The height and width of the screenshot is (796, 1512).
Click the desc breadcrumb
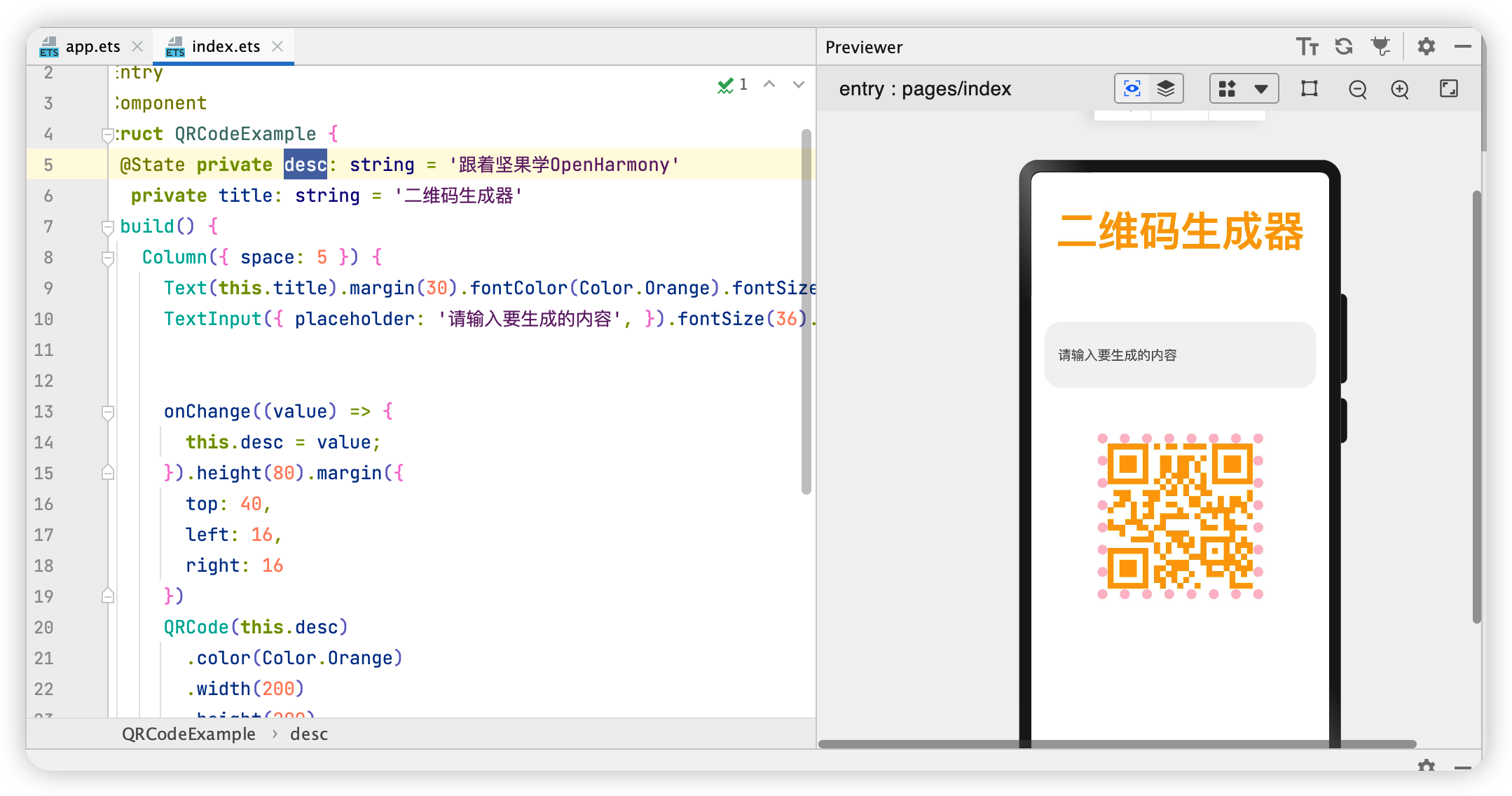pyautogui.click(x=309, y=734)
